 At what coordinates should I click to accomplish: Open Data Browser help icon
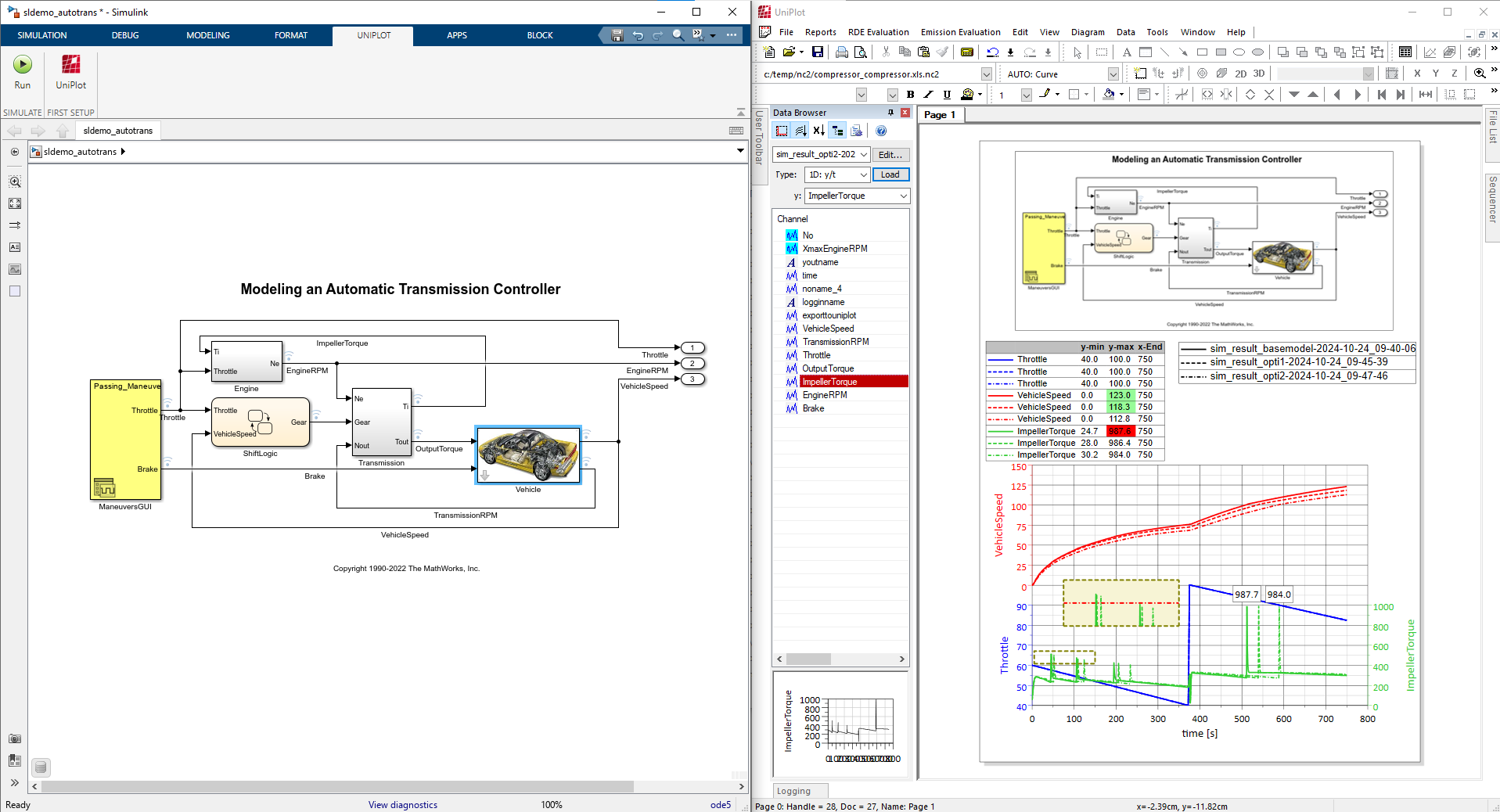881,131
